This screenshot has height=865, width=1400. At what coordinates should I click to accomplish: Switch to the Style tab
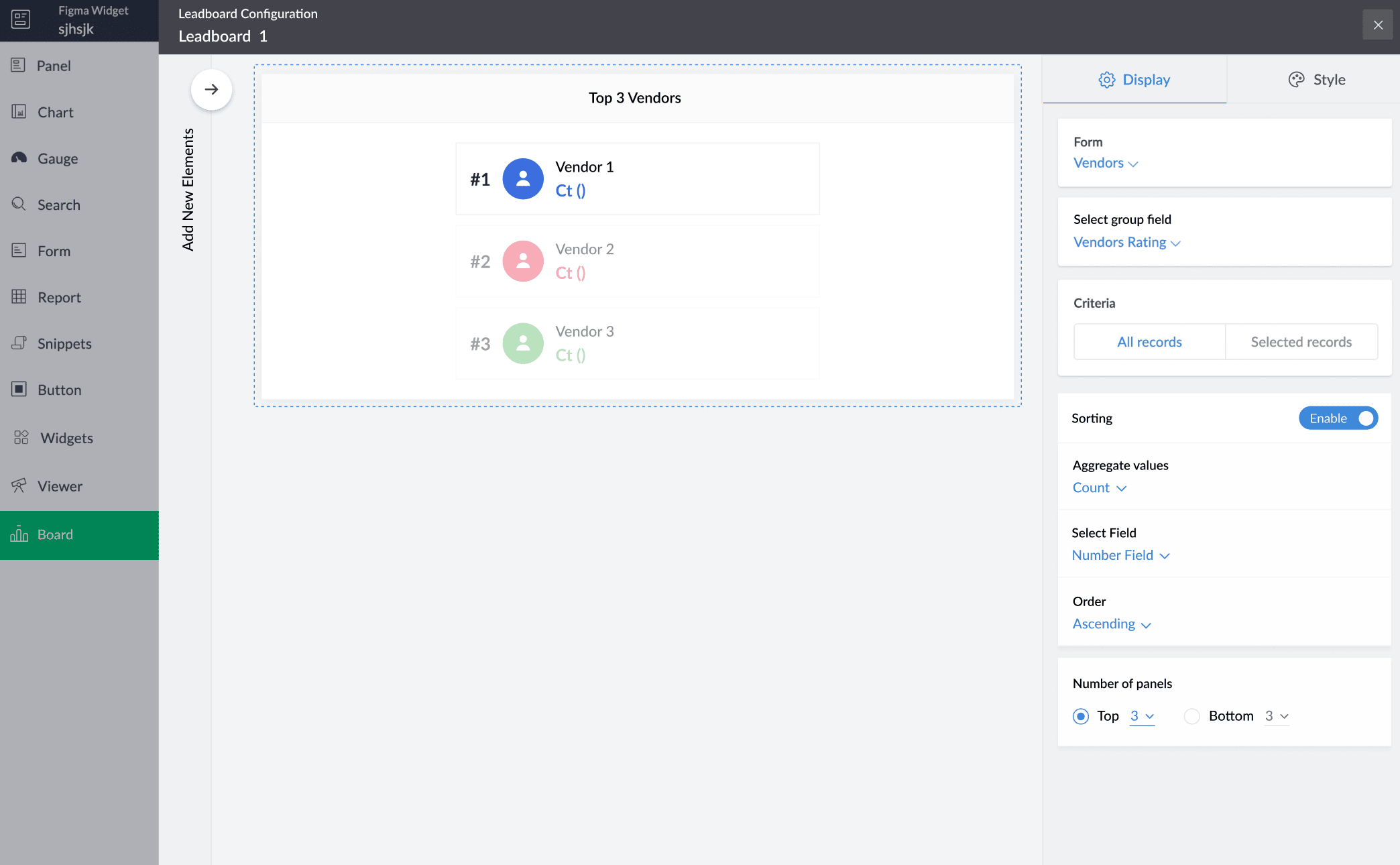pyautogui.click(x=1316, y=79)
